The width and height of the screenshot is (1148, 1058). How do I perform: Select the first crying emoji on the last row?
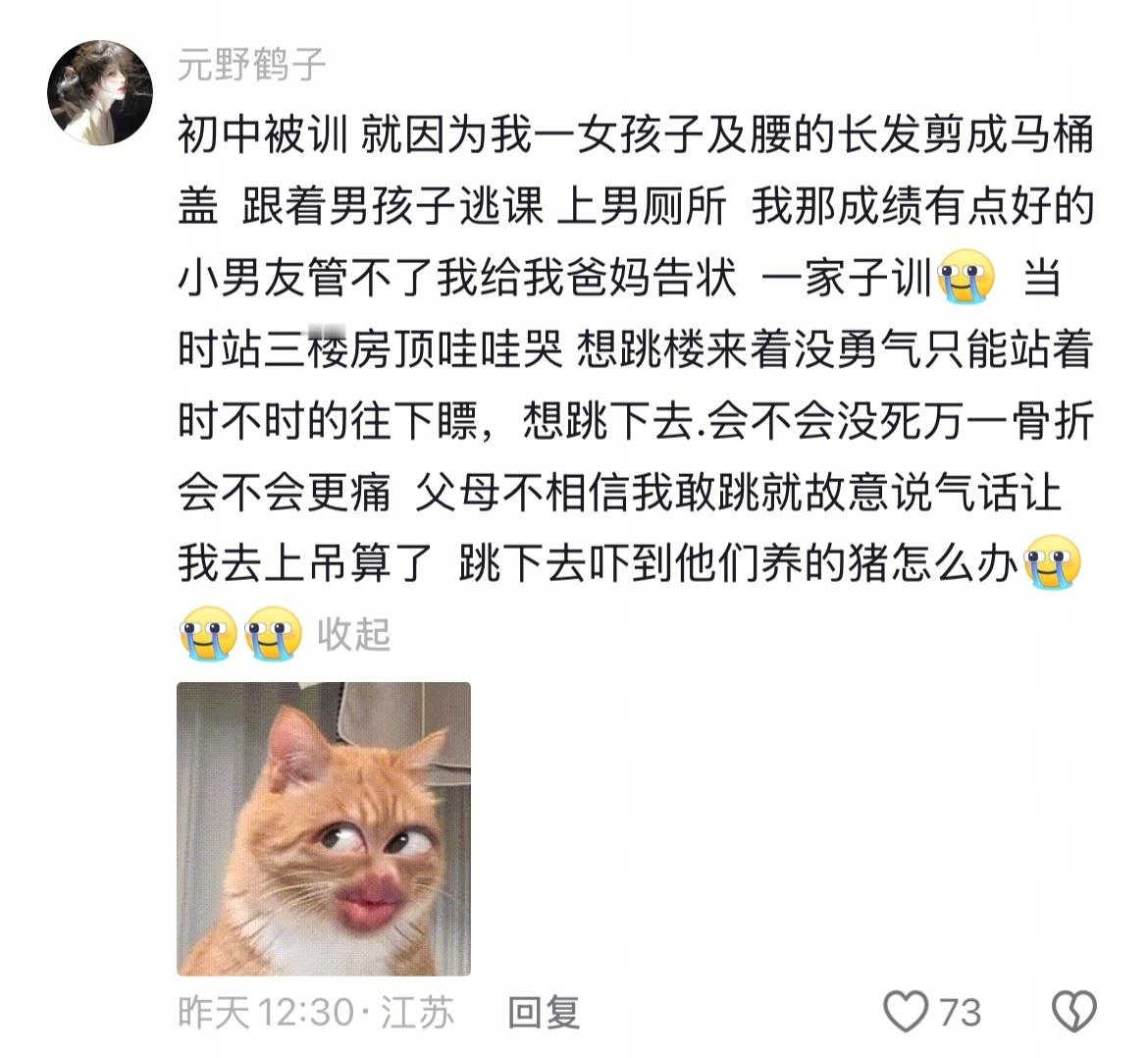click(209, 634)
